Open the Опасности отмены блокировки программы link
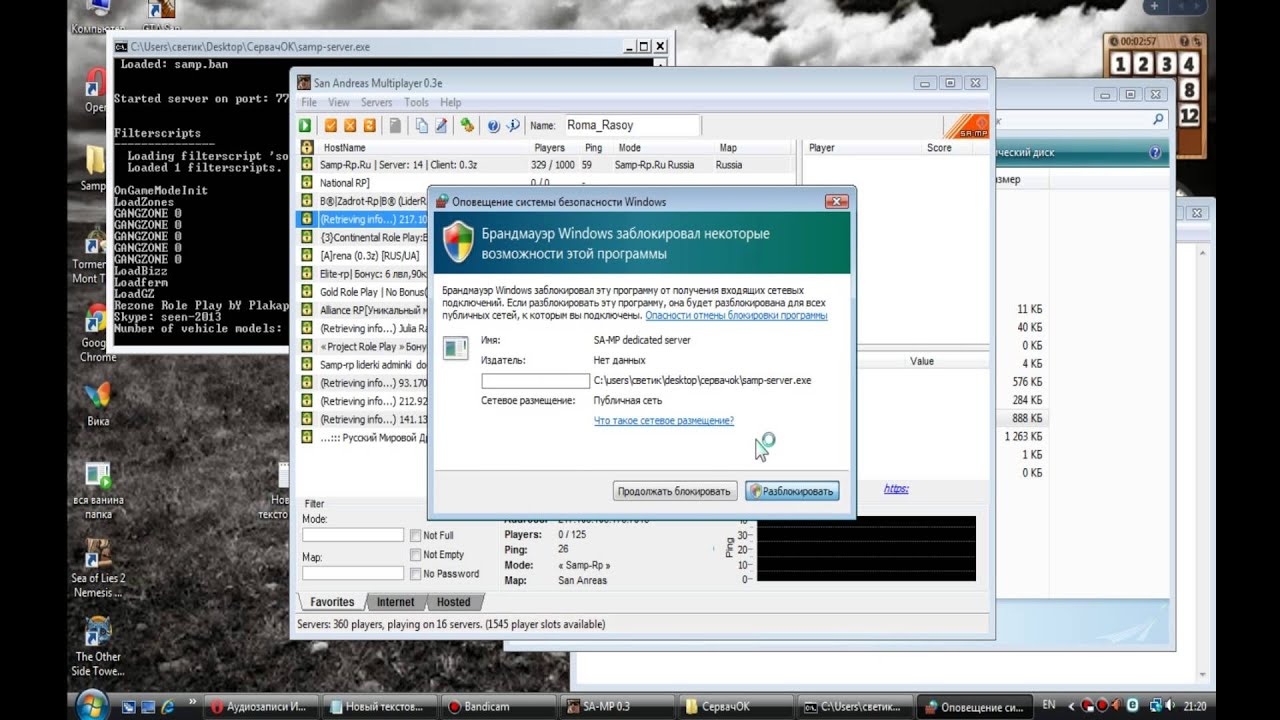Image resolution: width=1280 pixels, height=720 pixels. pos(736,316)
